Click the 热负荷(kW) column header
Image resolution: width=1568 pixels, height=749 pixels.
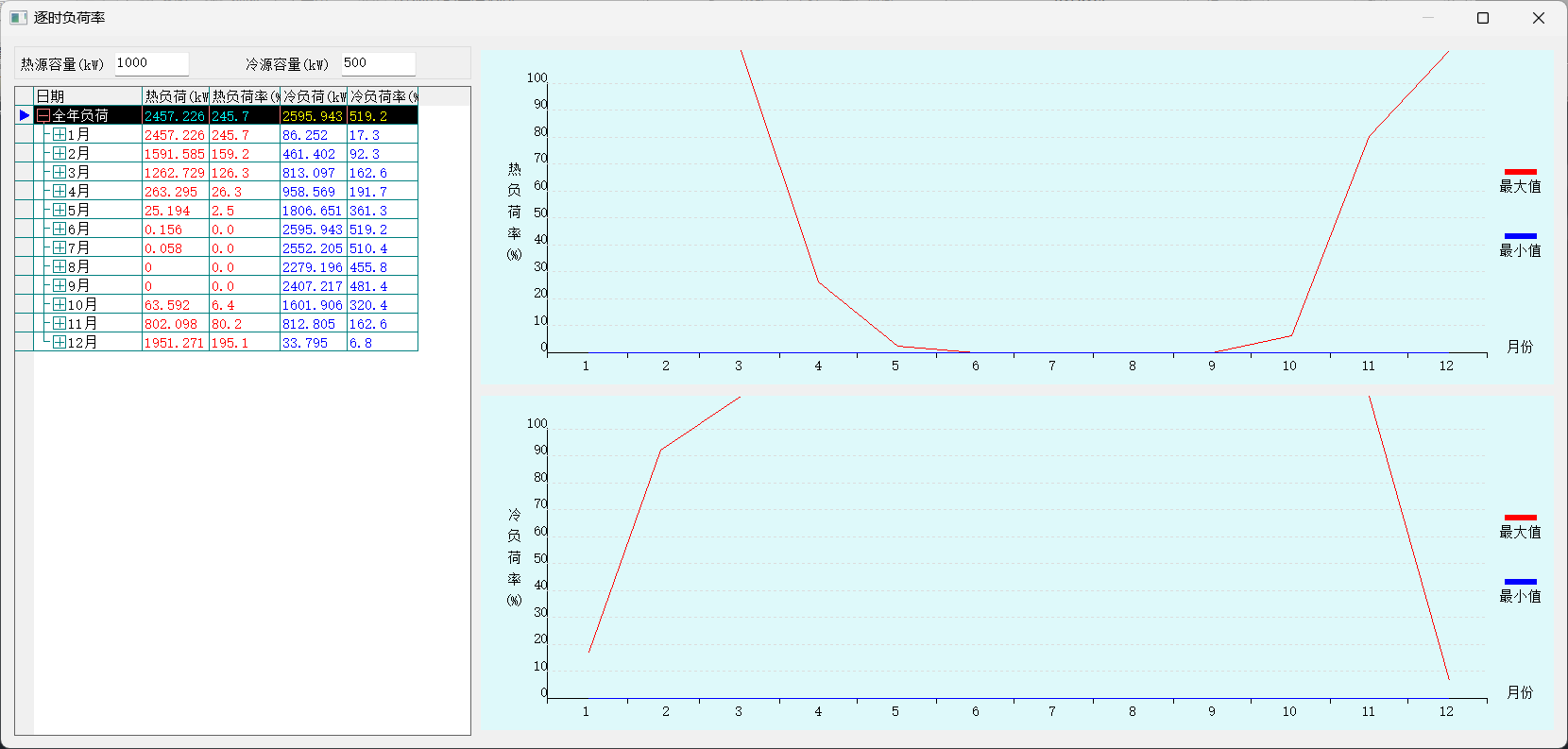click(176, 96)
